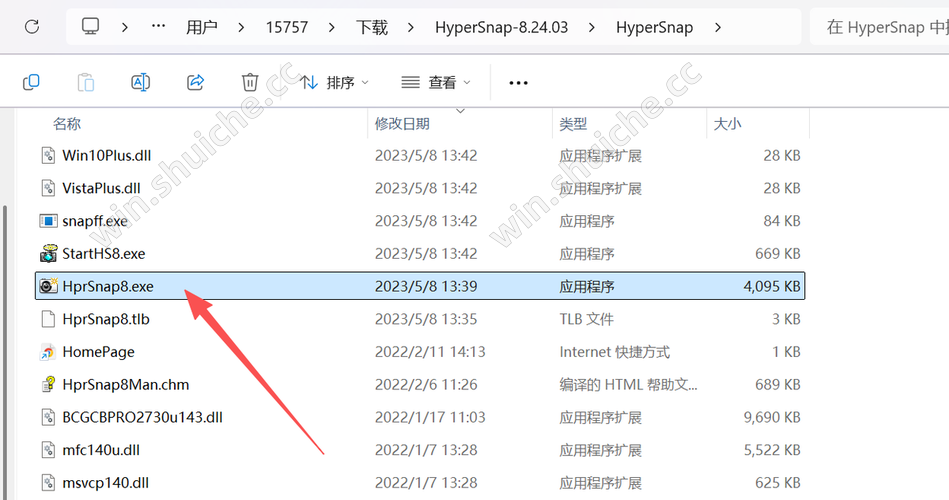949x500 pixels.
Task: Click the paste icon in toolbar
Action: 86,82
